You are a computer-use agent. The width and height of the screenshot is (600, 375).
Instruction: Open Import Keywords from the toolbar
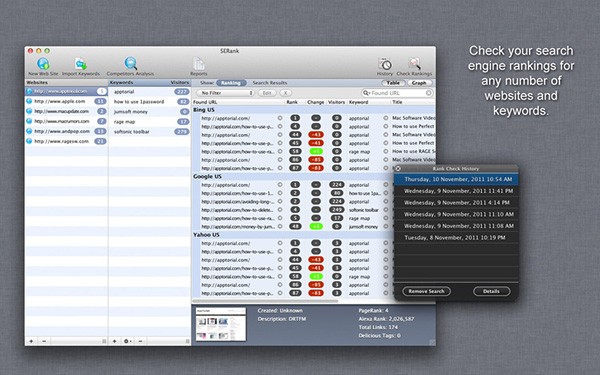coord(81,64)
